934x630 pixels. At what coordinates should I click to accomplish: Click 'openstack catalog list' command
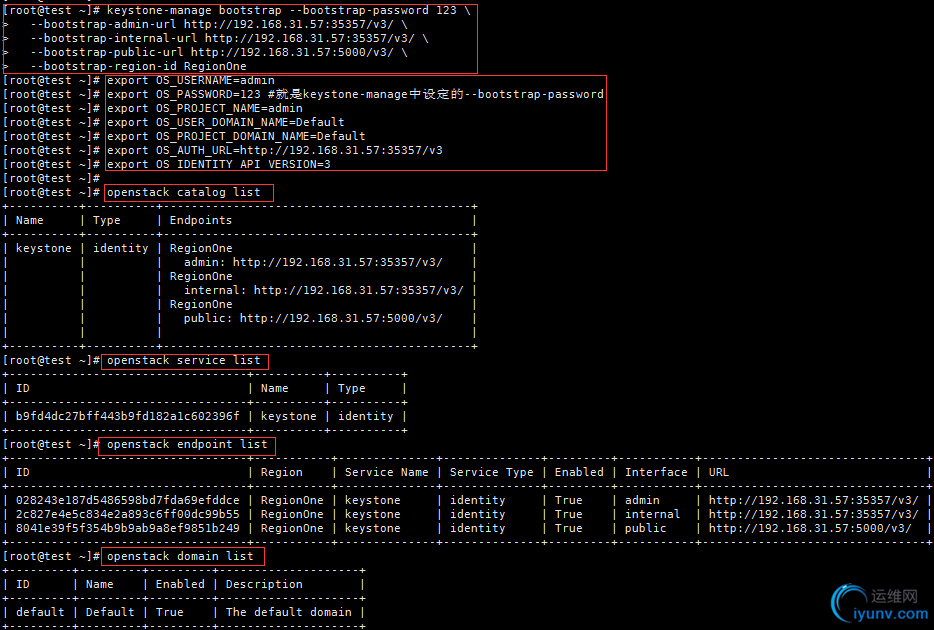(x=183, y=192)
